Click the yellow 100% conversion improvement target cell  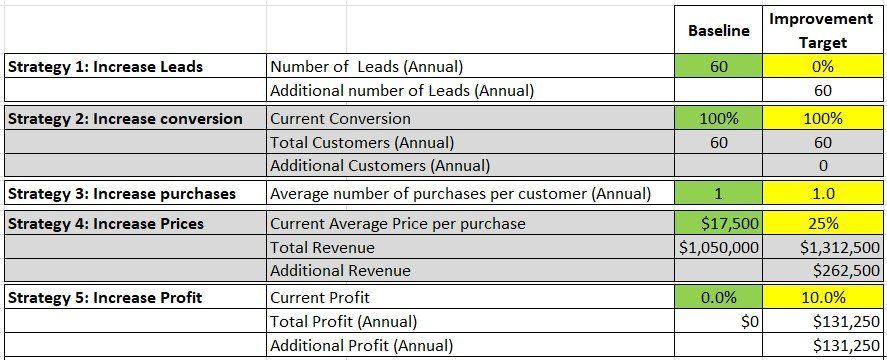(x=823, y=118)
